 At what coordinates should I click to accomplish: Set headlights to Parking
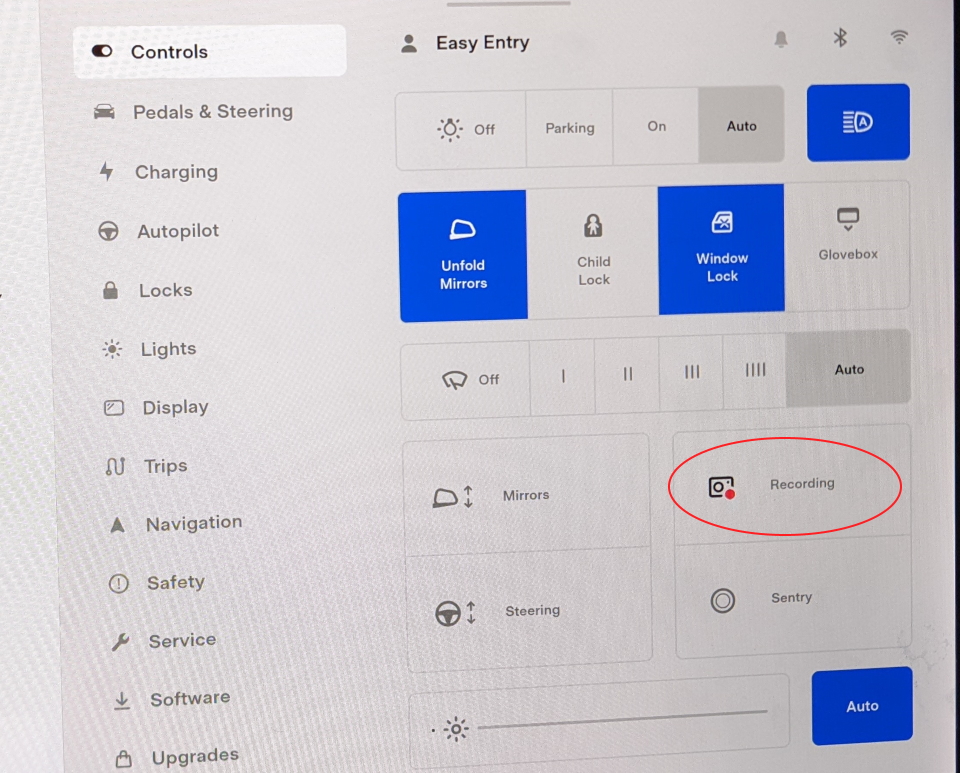click(569, 128)
